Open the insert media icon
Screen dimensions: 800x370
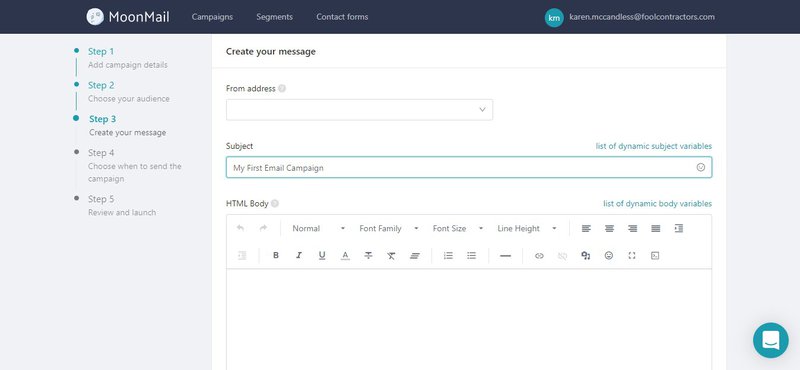click(586, 256)
